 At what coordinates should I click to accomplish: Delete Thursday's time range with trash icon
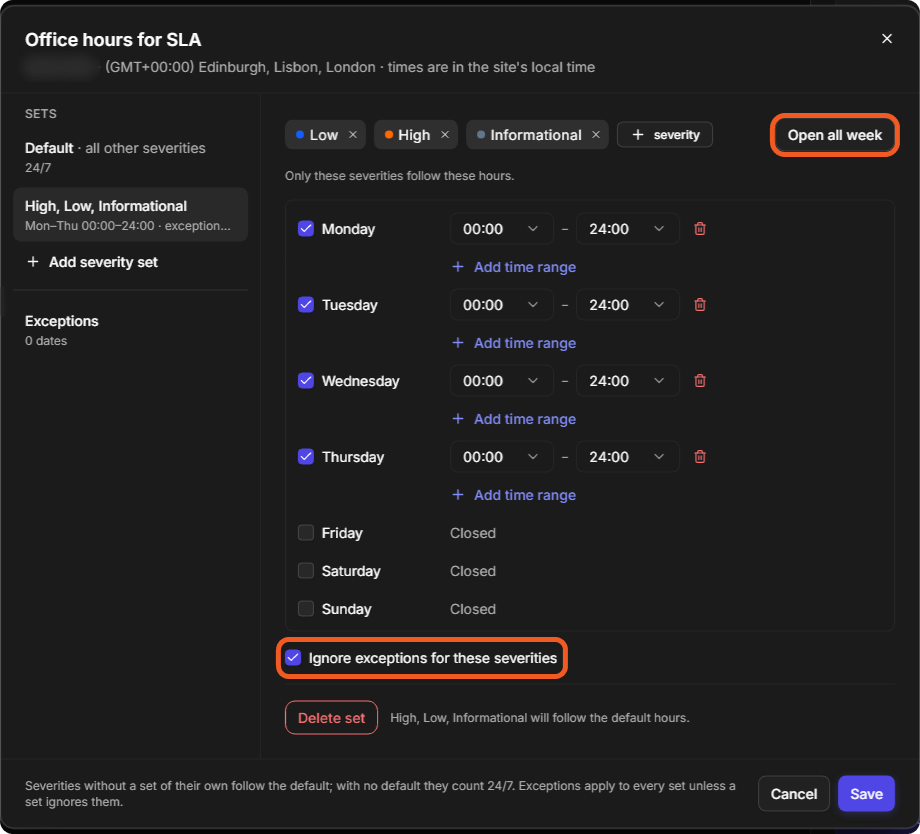click(x=699, y=457)
